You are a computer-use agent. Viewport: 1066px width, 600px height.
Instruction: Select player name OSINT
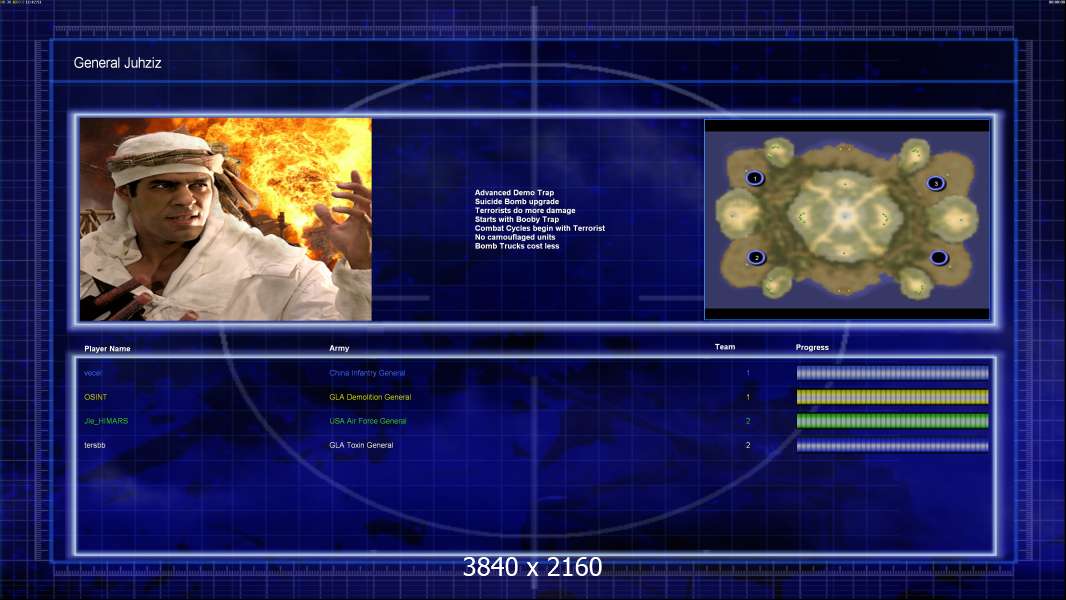(96, 397)
